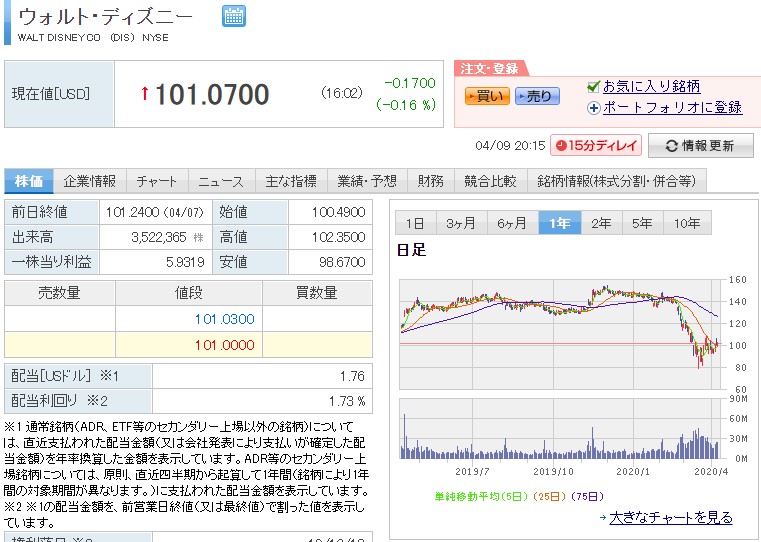Click the 前日終値 label
The height and width of the screenshot is (542, 761).
point(39,212)
